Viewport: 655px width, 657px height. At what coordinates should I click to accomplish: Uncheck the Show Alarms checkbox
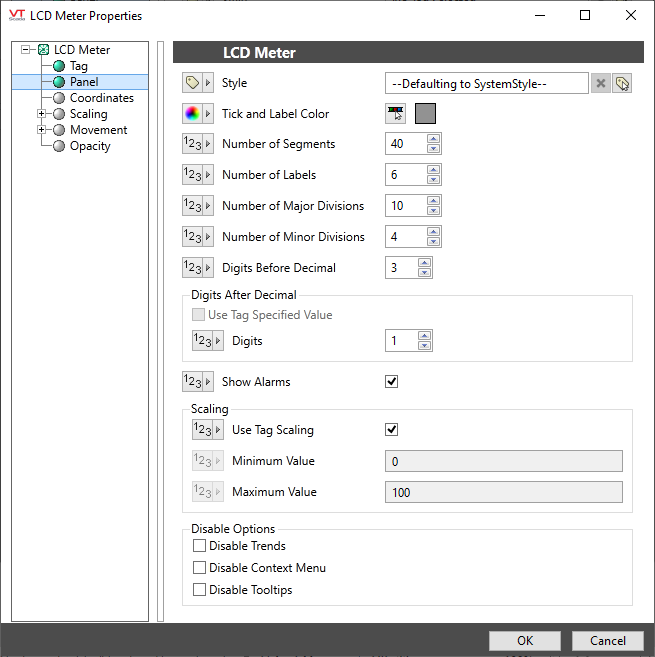[392, 382]
